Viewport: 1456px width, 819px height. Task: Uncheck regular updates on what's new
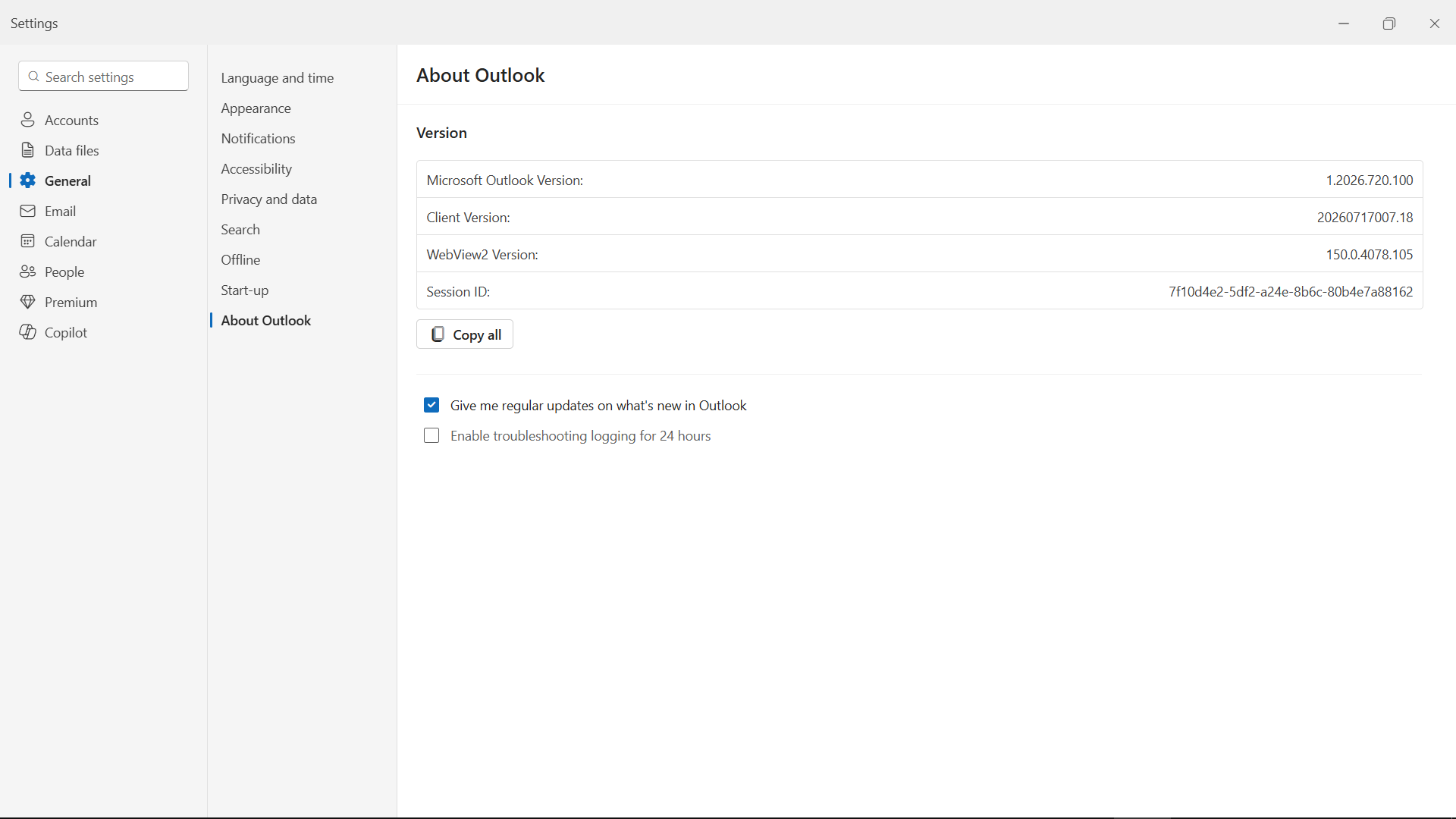[431, 405]
